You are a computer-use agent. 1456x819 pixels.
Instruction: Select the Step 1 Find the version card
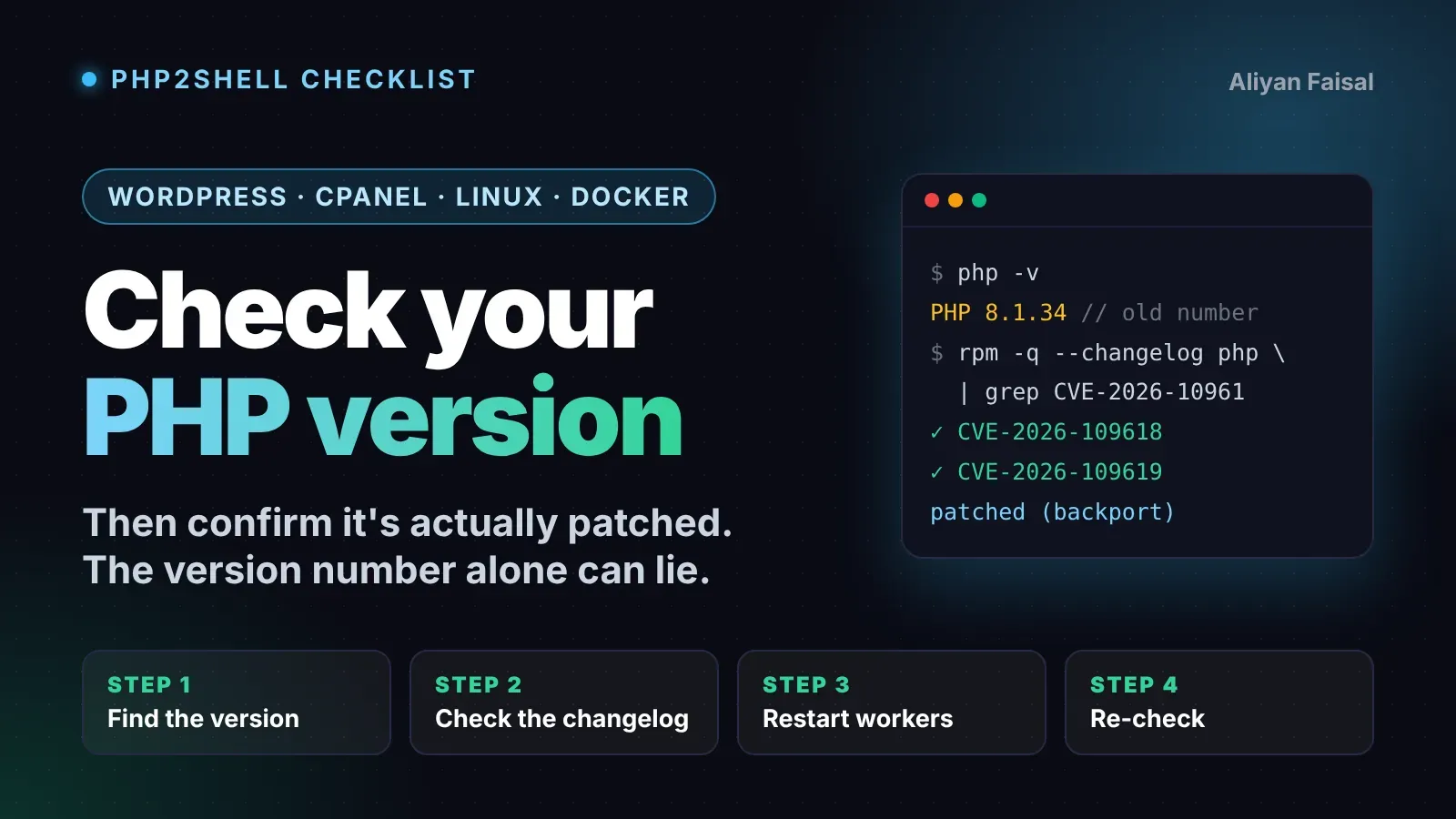(x=237, y=703)
